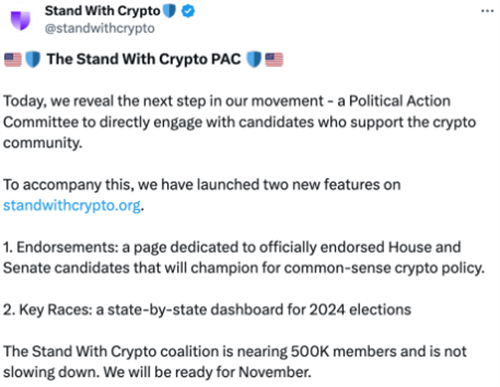Click the shield emoji after 'PAC'
The image size is (500, 387).
(254, 60)
